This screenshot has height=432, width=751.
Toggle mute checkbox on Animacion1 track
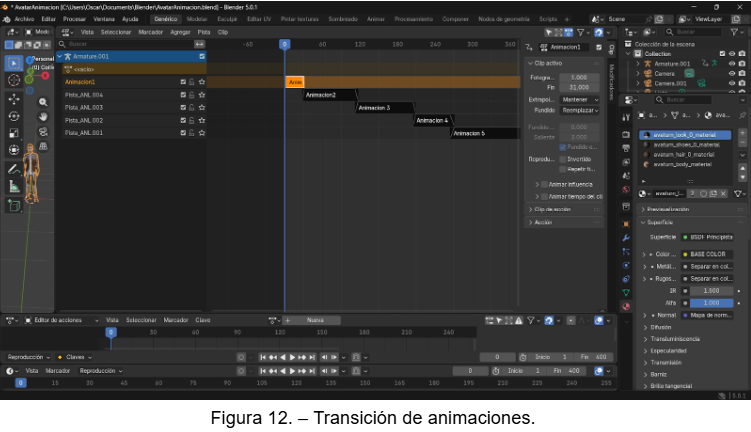coord(183,82)
